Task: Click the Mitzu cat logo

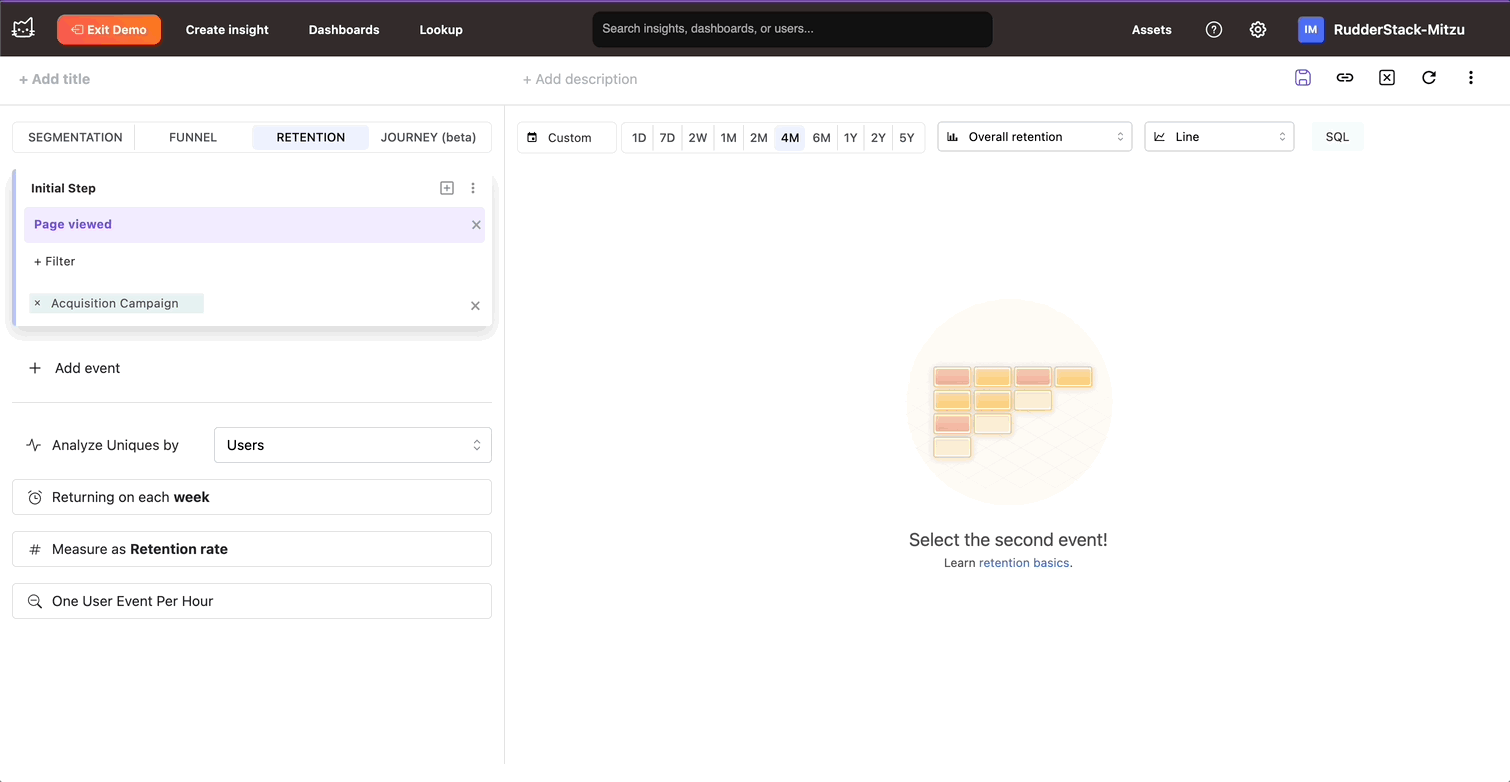Action: 23,29
